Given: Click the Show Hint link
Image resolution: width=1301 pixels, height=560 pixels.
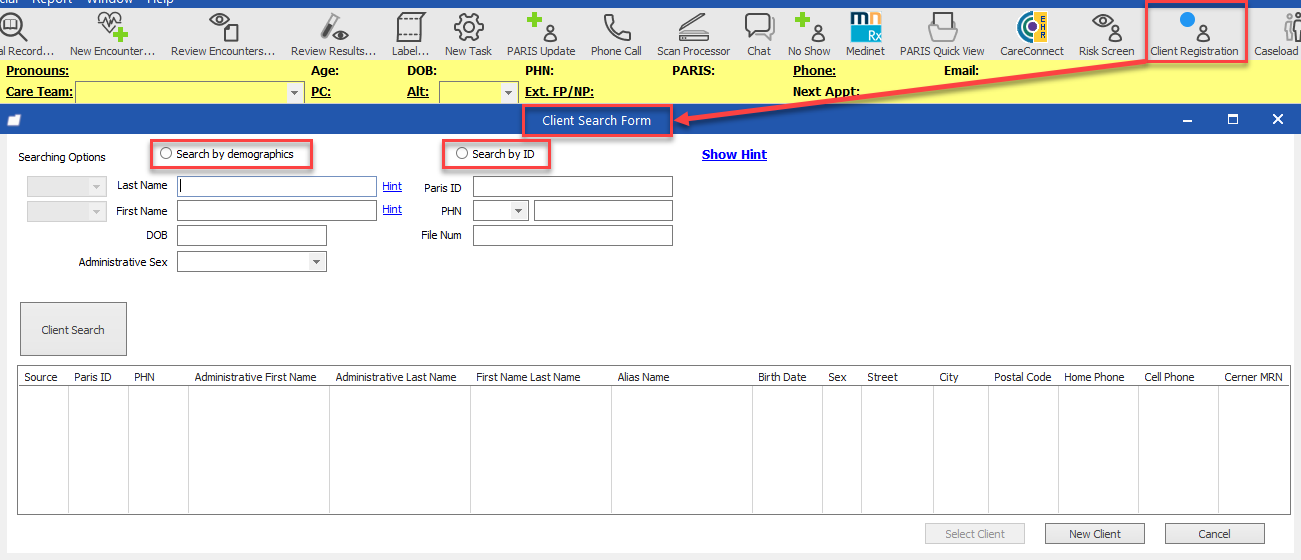Looking at the screenshot, I should tap(734, 155).
